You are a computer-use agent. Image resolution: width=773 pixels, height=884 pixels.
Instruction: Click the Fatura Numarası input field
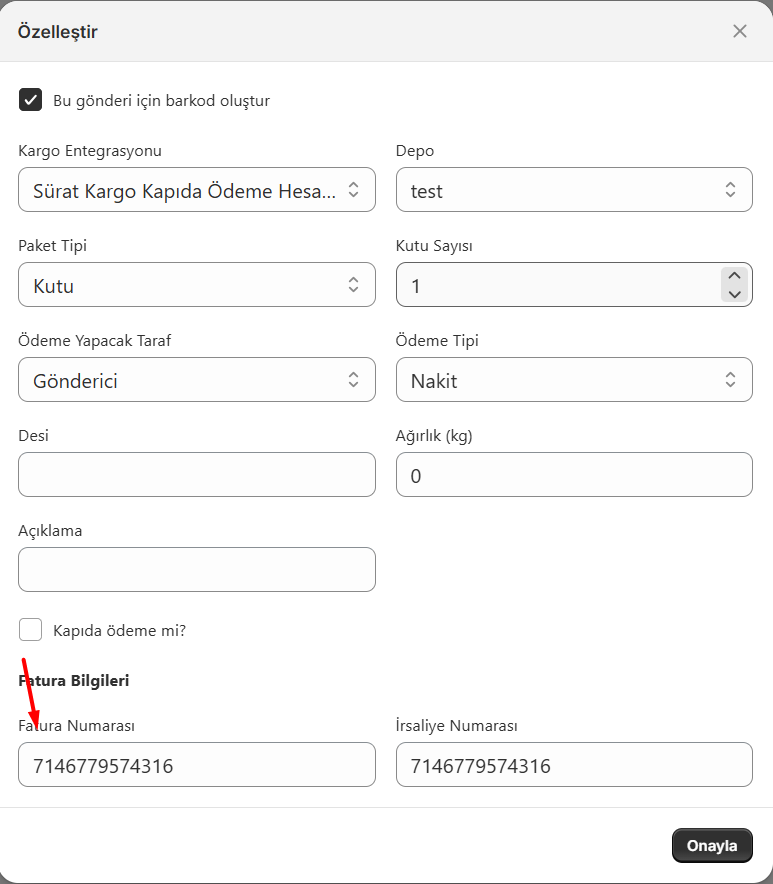197,765
